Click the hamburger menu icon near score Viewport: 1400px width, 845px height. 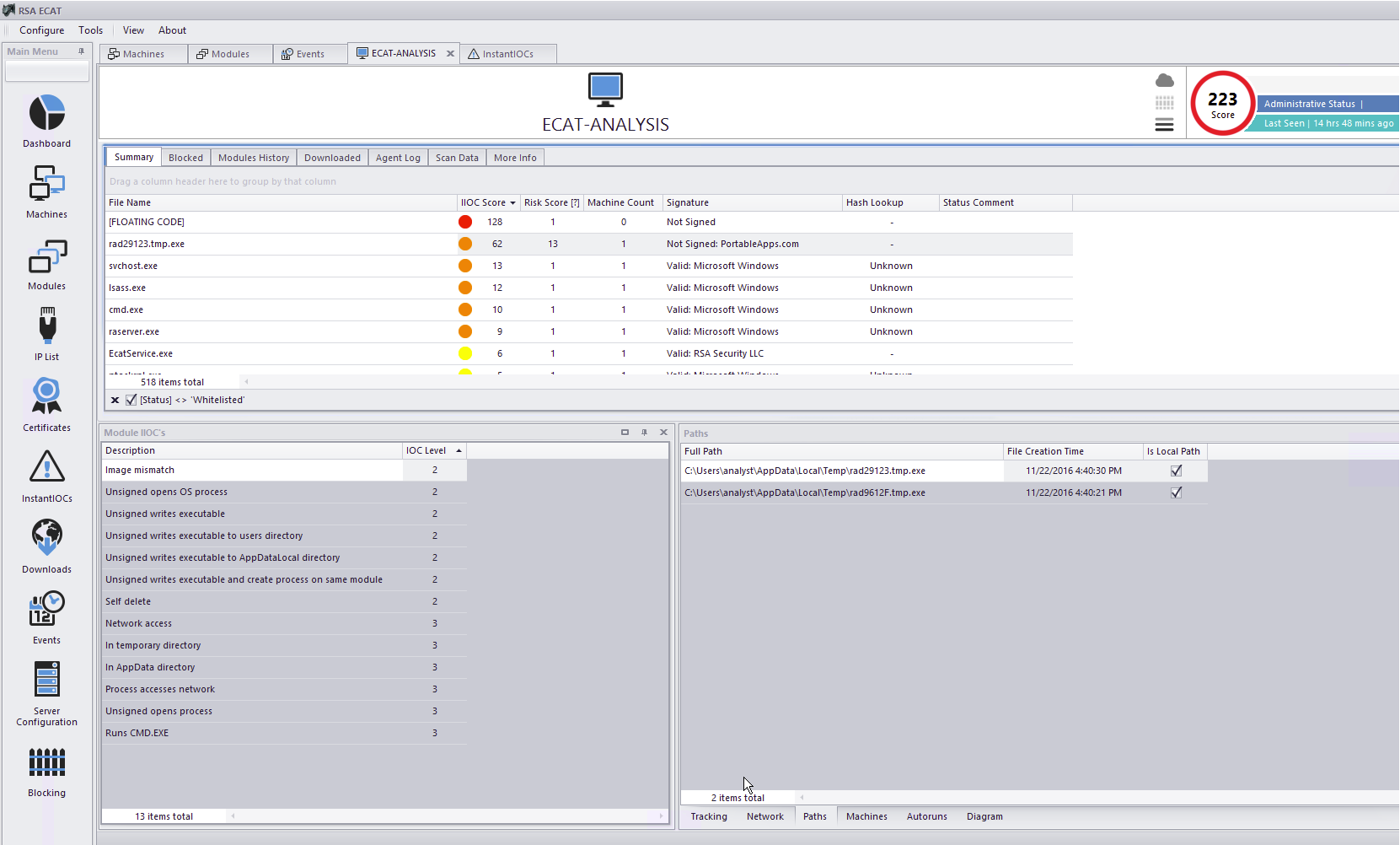(x=1164, y=125)
